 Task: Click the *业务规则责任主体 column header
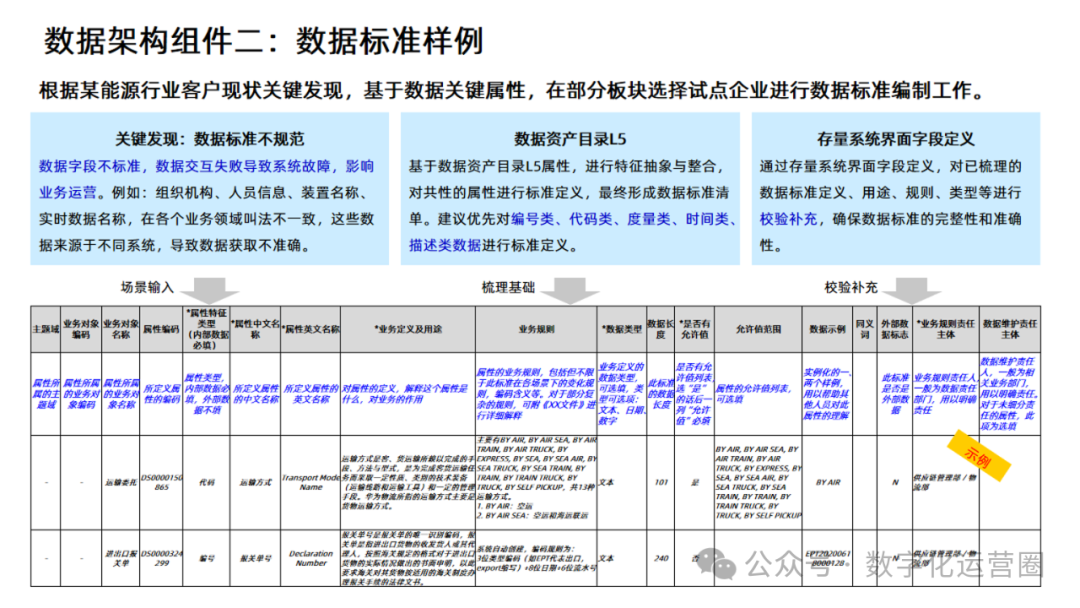tap(945, 329)
